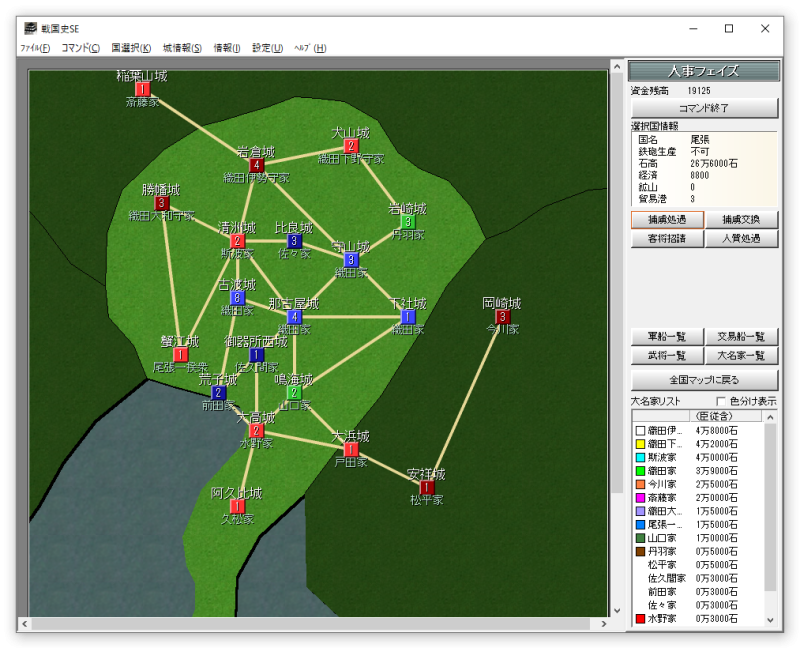This screenshot has width=800, height=648.
Task: Click the 捕虜処遇 button
Action: [667, 220]
